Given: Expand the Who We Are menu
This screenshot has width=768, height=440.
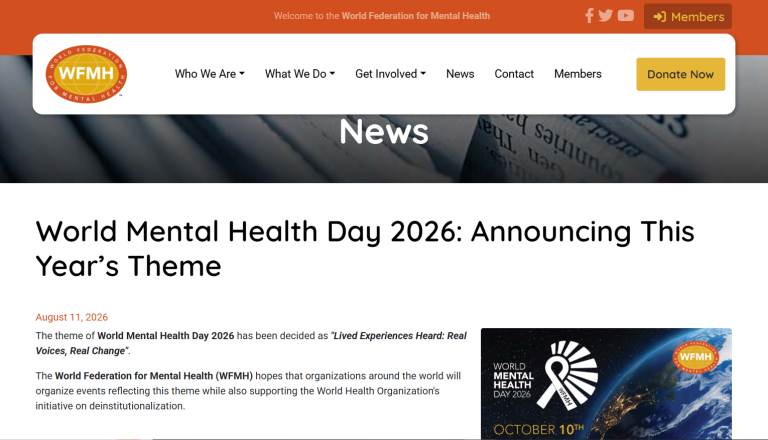Looking at the screenshot, I should tap(210, 74).
